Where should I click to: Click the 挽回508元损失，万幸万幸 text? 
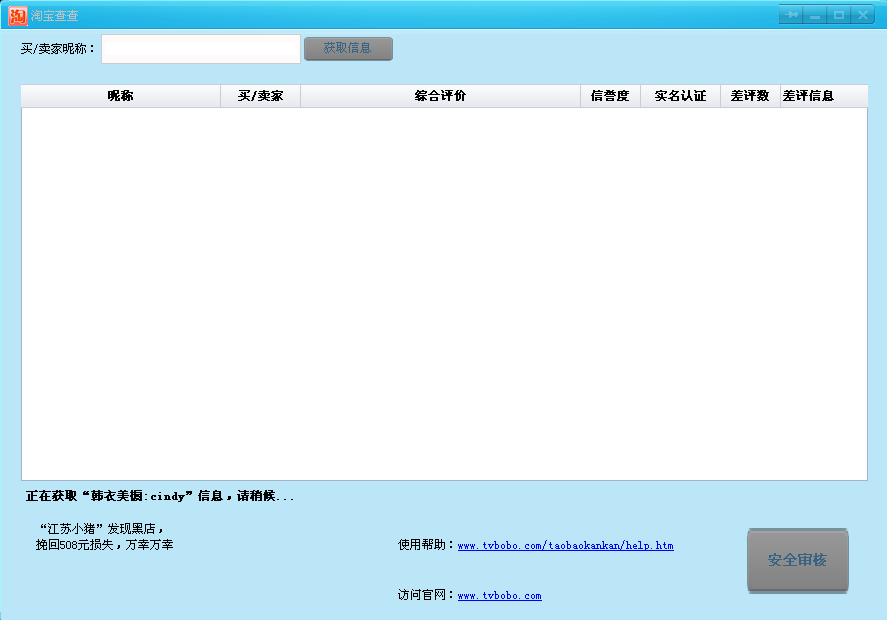pyautogui.click(x=105, y=545)
